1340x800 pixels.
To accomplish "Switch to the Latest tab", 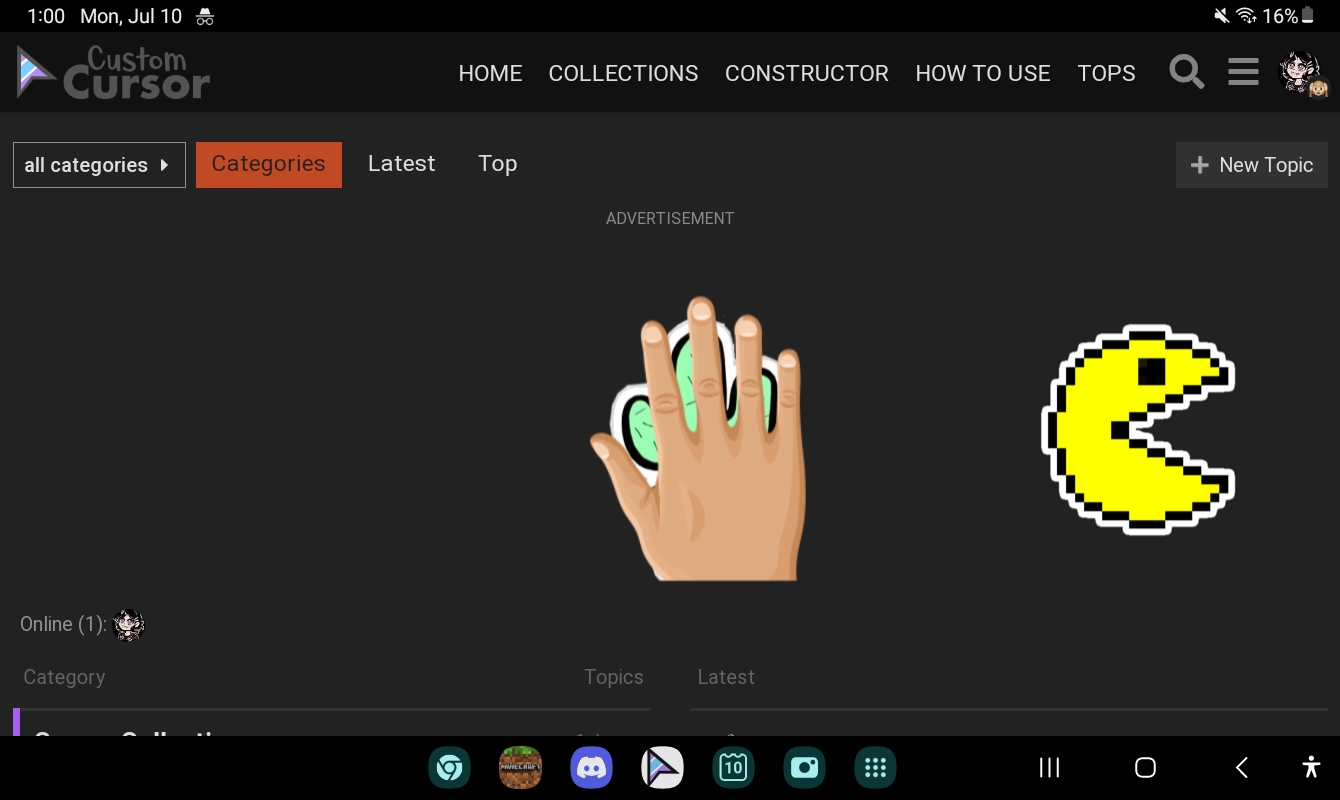I will [x=401, y=163].
